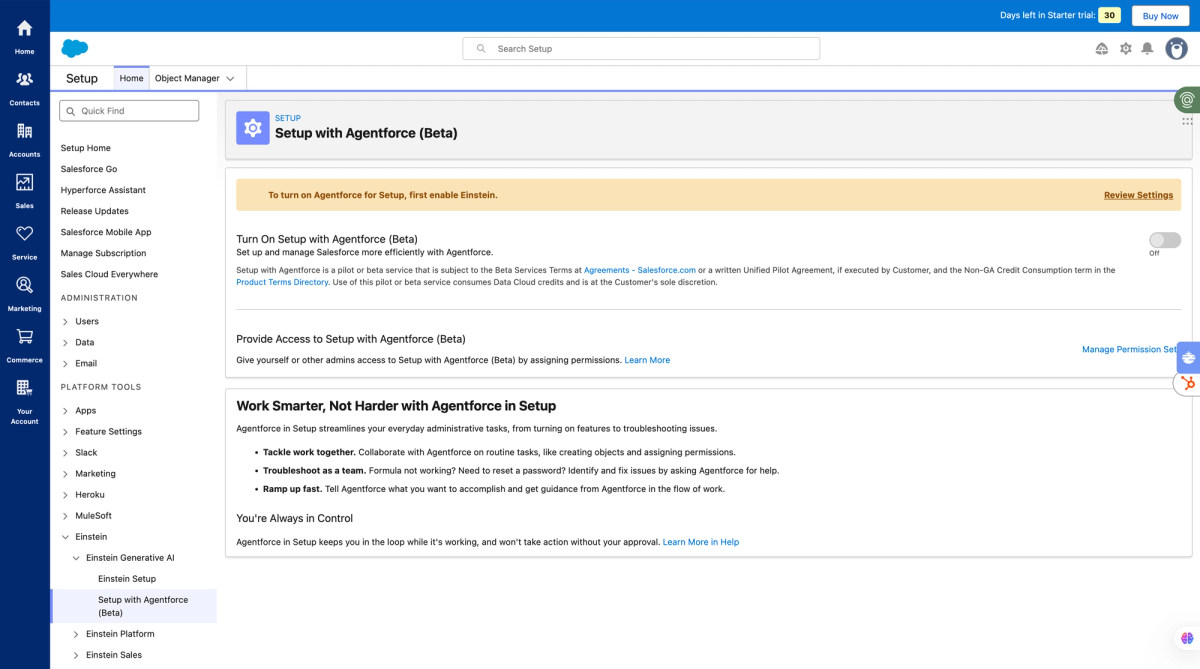Open the Trailhead guidance icon in header
Screen dimensions: 1200x669
coord(1102,48)
